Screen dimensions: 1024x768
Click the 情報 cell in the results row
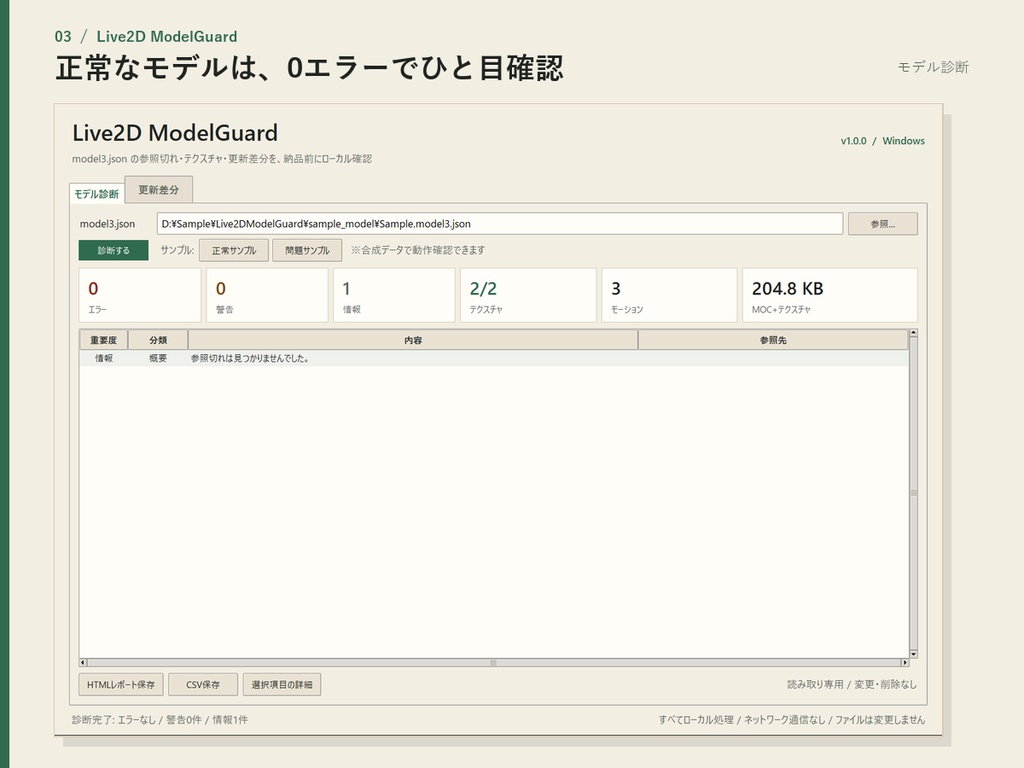(x=104, y=358)
